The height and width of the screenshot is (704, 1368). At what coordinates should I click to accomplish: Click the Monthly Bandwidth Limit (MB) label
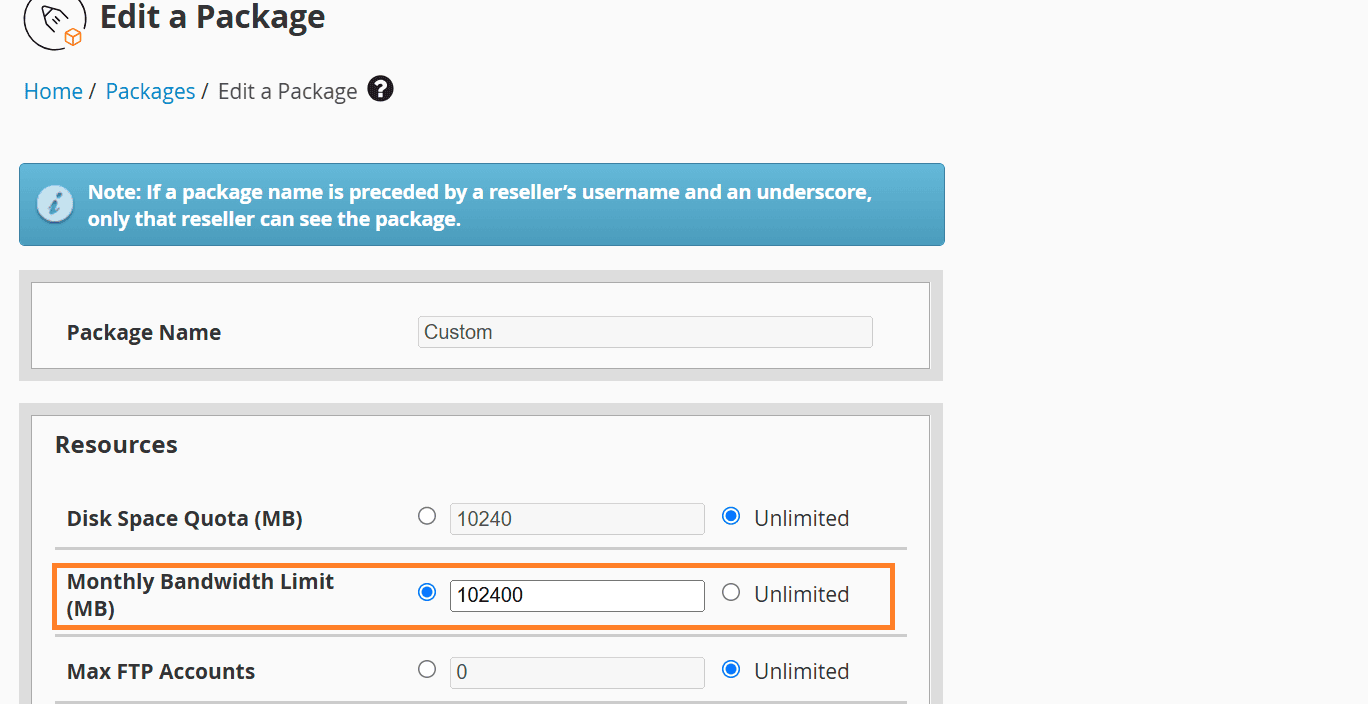click(x=200, y=594)
